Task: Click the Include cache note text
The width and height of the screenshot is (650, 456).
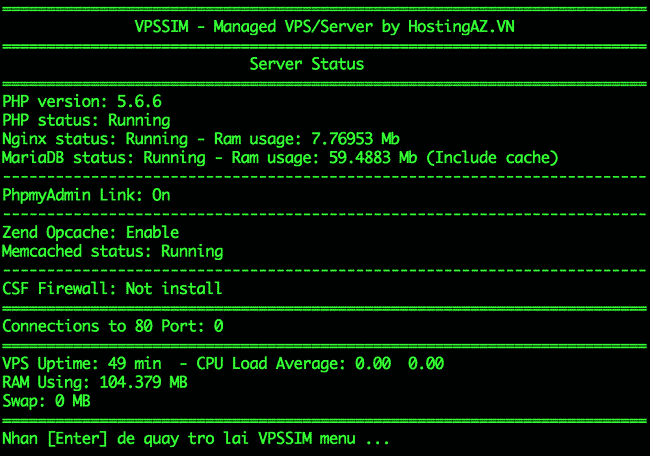Action: [492, 158]
